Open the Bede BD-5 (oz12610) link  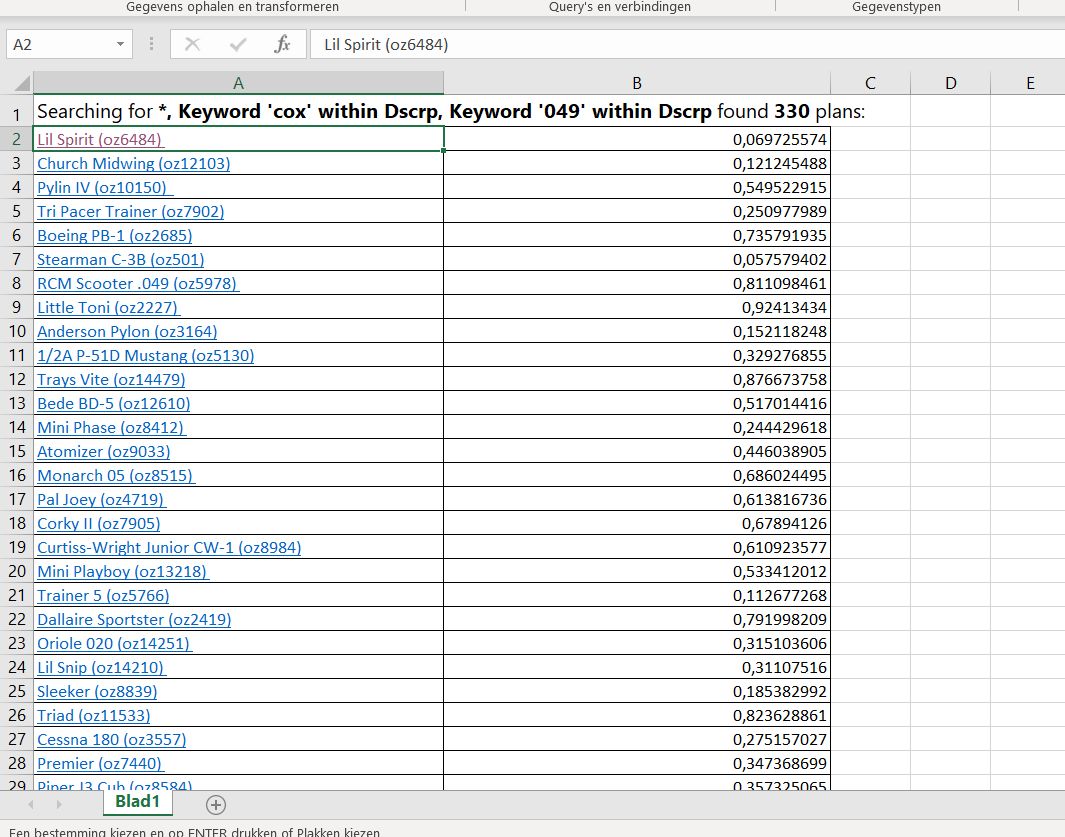[113, 404]
